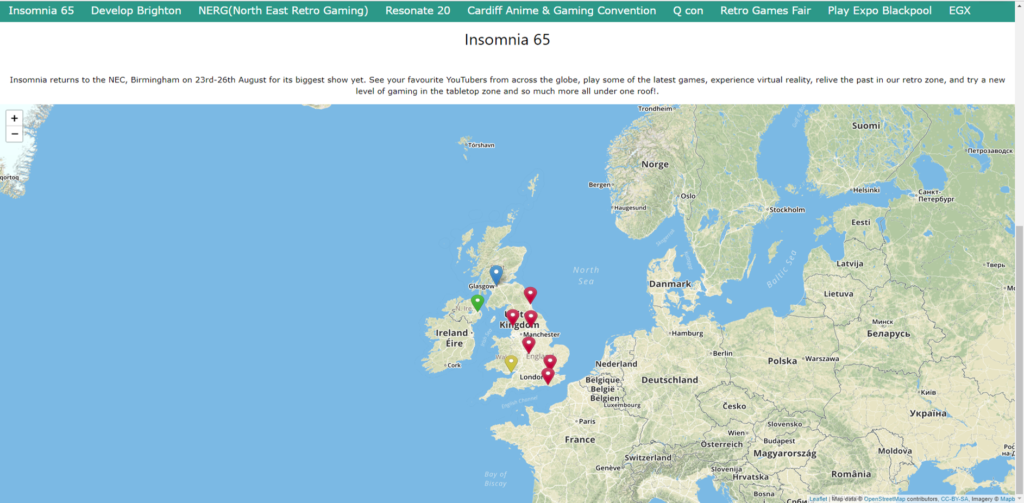Click red marker left of the Kingdom label
Viewport: 1024px width, 503px height.
point(513,317)
